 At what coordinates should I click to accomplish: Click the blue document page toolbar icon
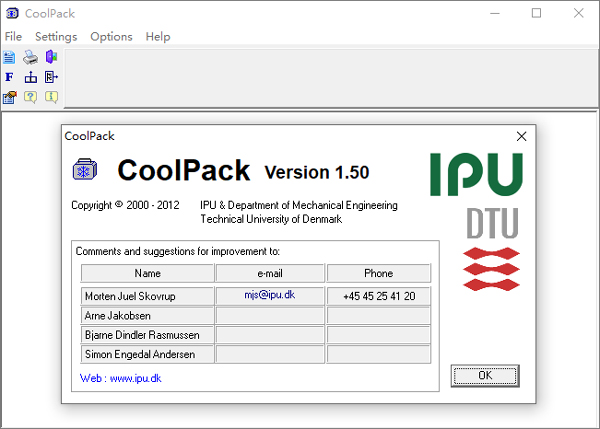9,57
